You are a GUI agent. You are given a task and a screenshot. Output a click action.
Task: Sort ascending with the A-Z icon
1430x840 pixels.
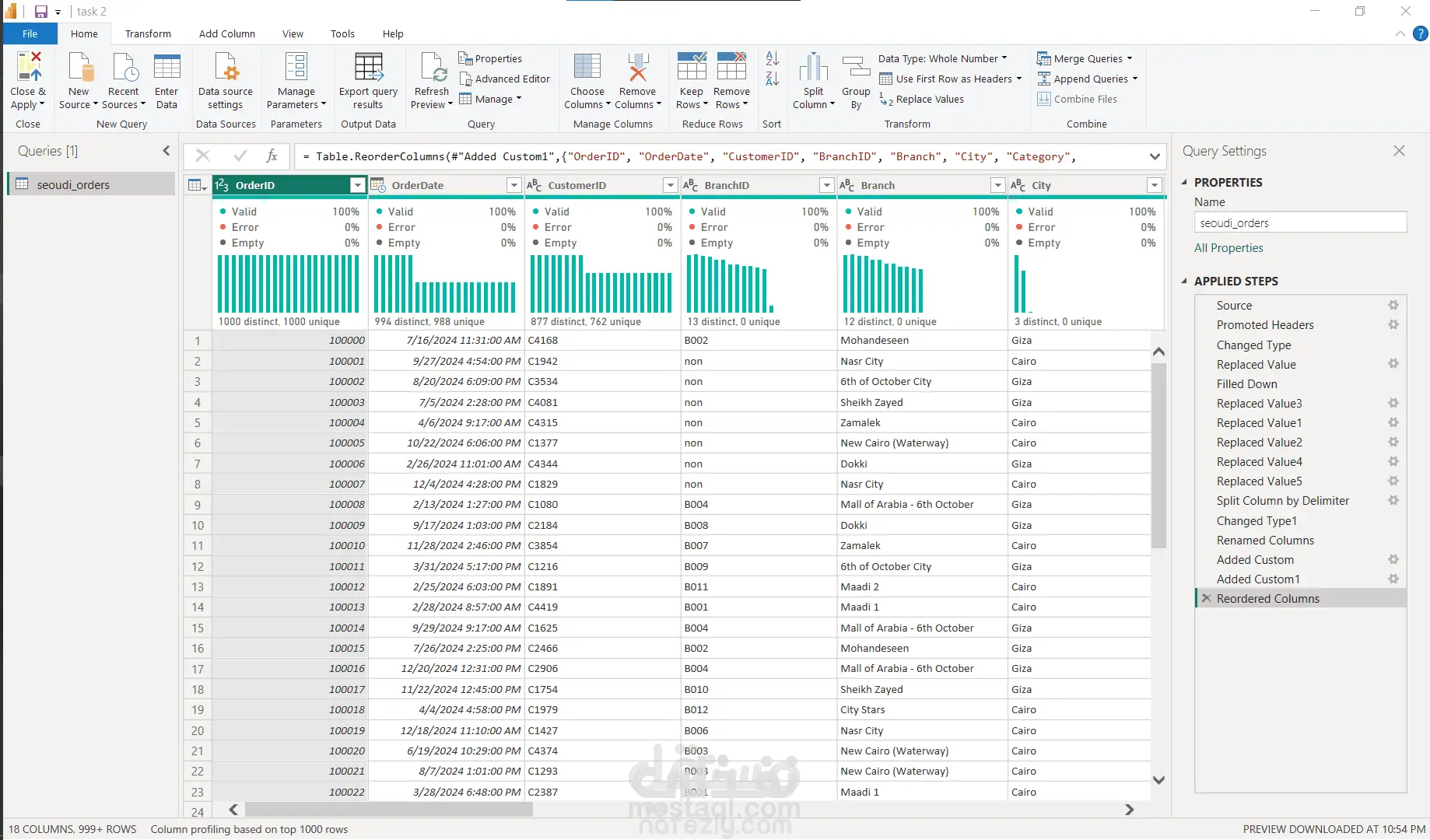pyautogui.click(x=772, y=58)
